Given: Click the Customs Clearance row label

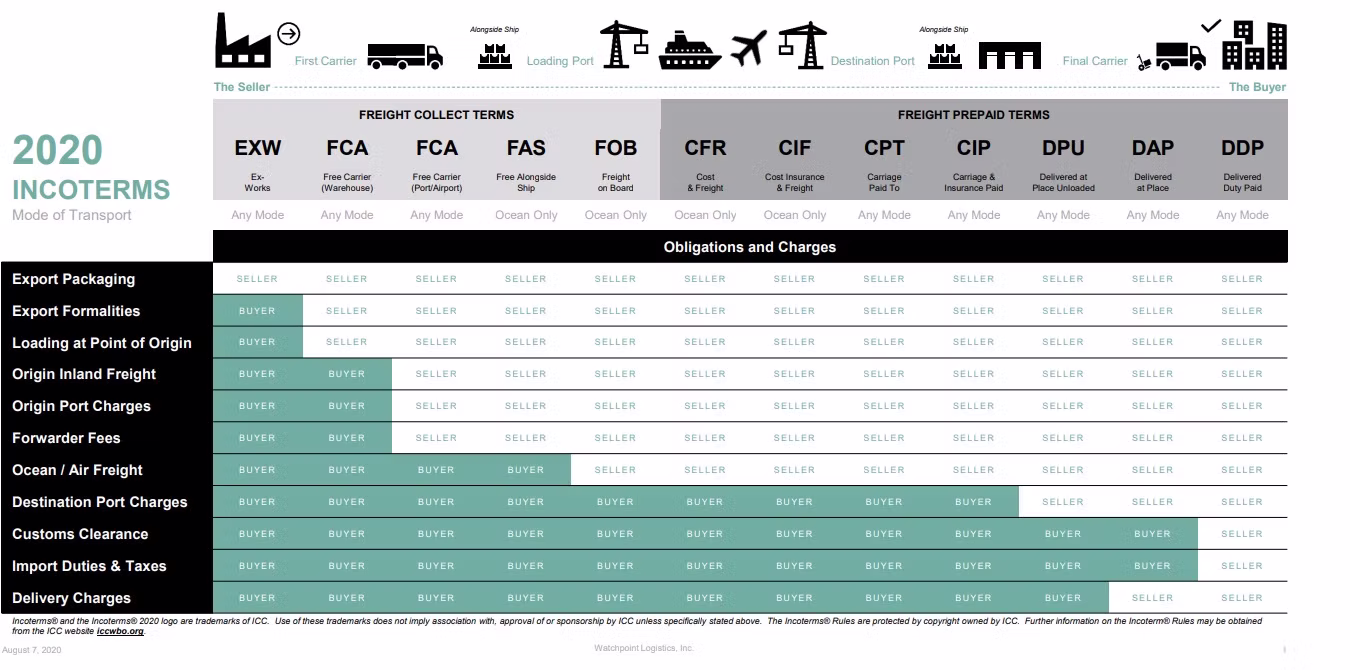Looking at the screenshot, I should tap(80, 534).
